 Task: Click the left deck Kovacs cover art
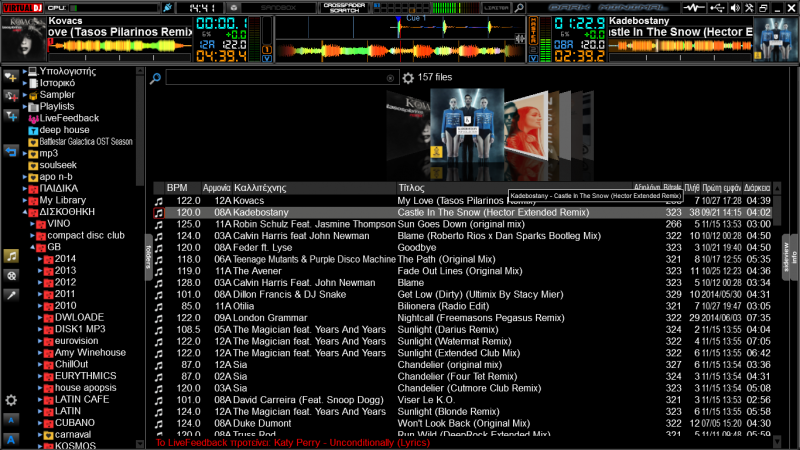point(23,39)
